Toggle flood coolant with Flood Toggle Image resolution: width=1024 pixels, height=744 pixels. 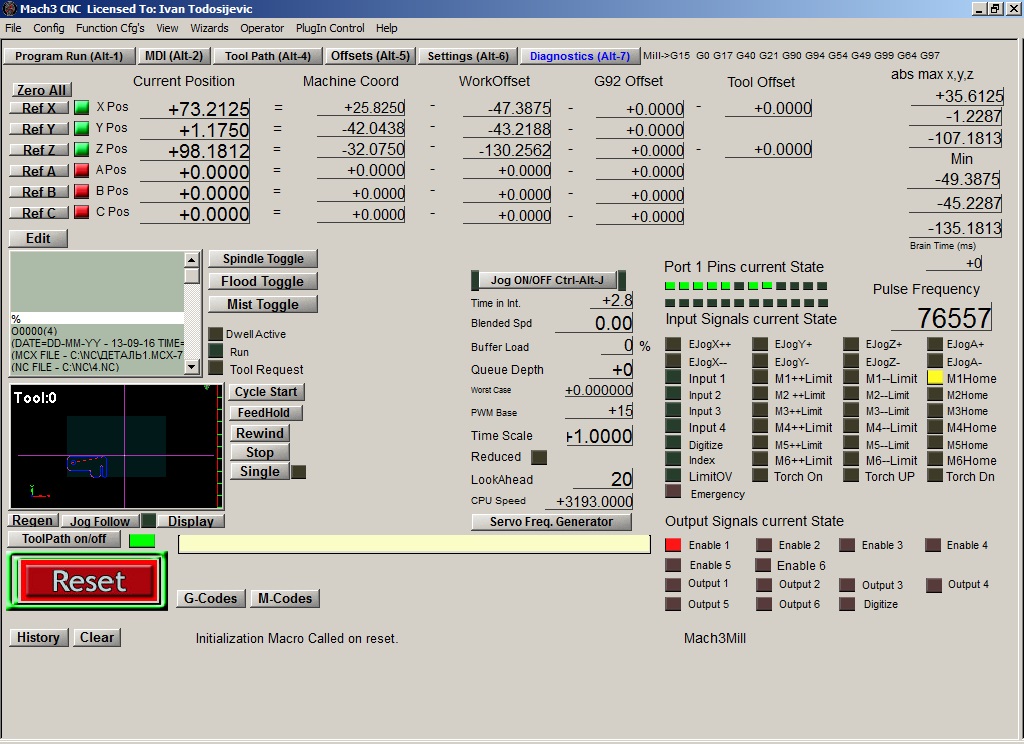pos(263,282)
